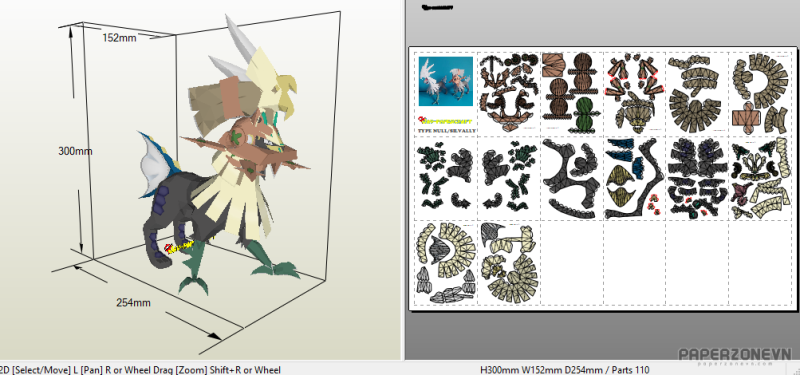Open the PAPERZONEVN watermark link

[x=735, y=356]
